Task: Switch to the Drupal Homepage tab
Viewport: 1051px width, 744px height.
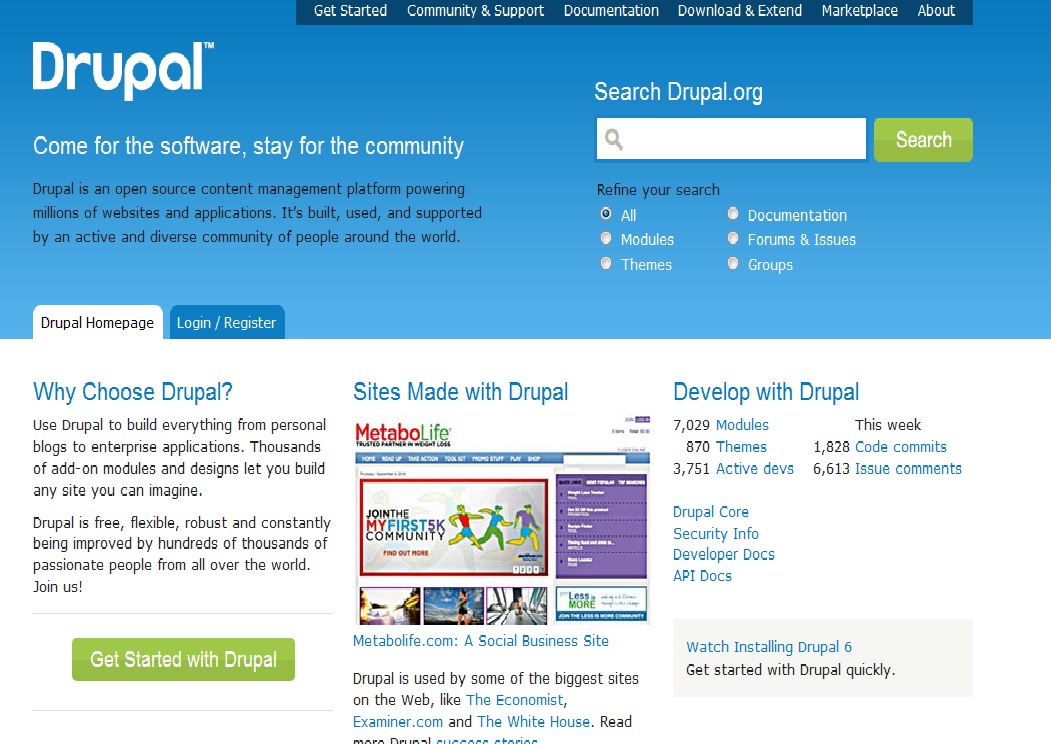Action: pyautogui.click(x=98, y=322)
